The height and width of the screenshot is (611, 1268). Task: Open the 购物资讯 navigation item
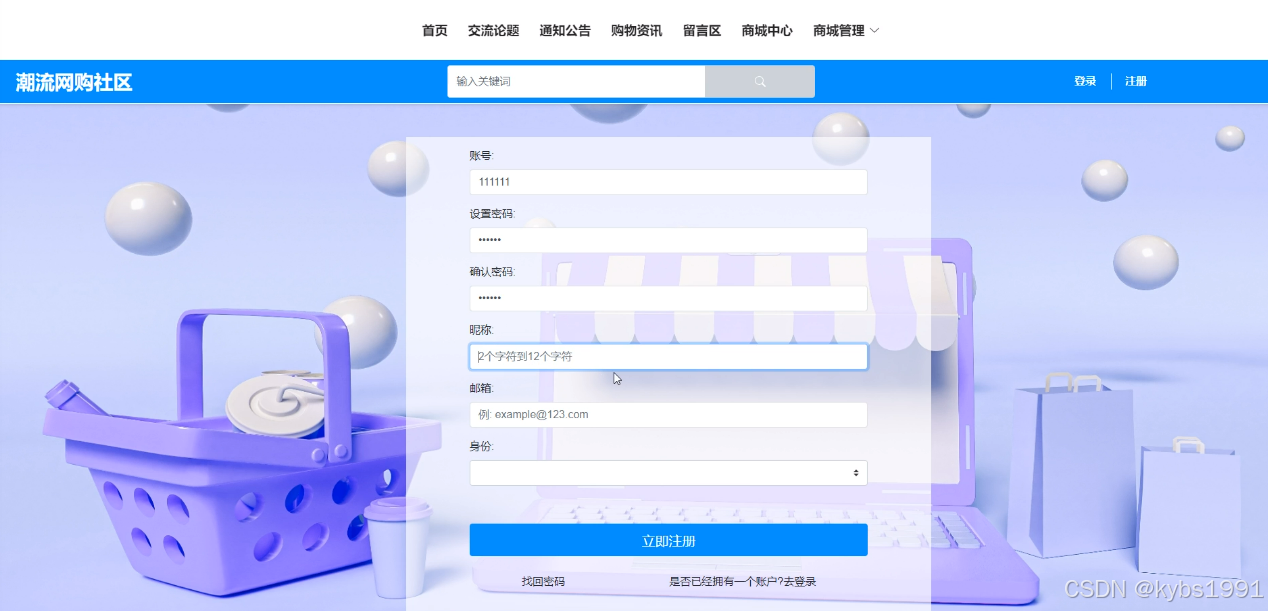coord(637,31)
